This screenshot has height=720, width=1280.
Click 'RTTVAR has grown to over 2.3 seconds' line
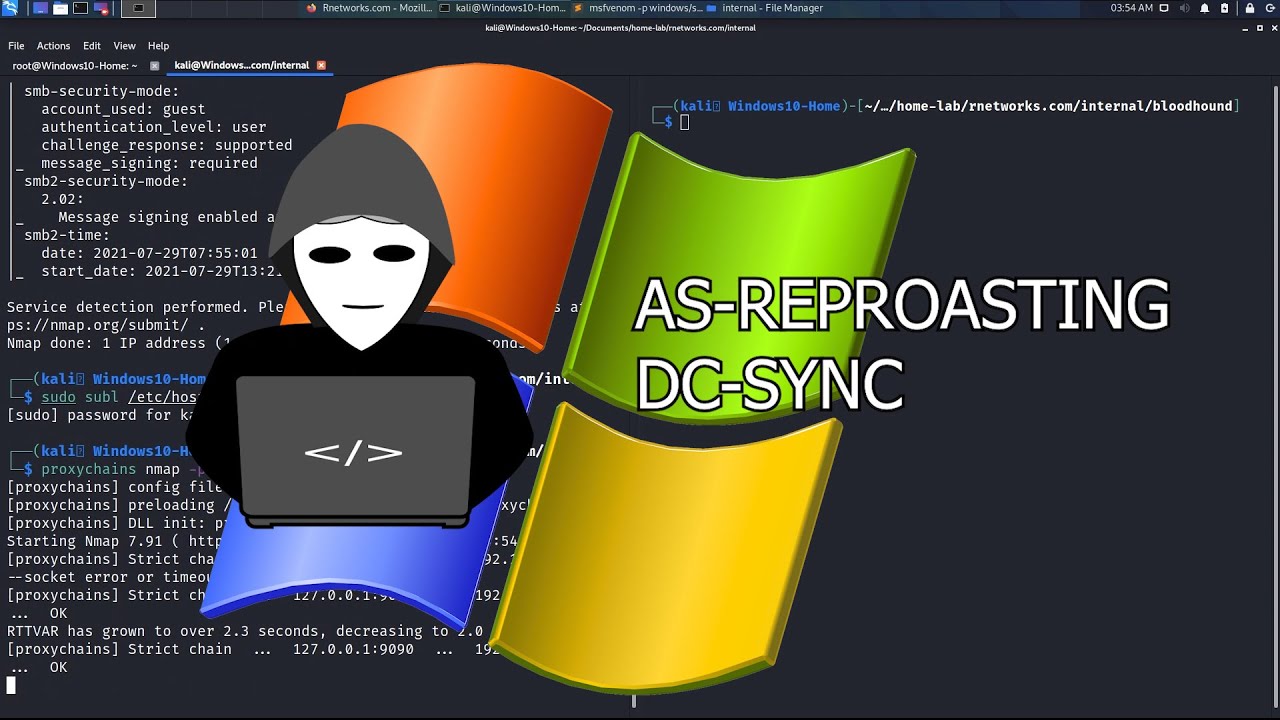[x=245, y=631]
